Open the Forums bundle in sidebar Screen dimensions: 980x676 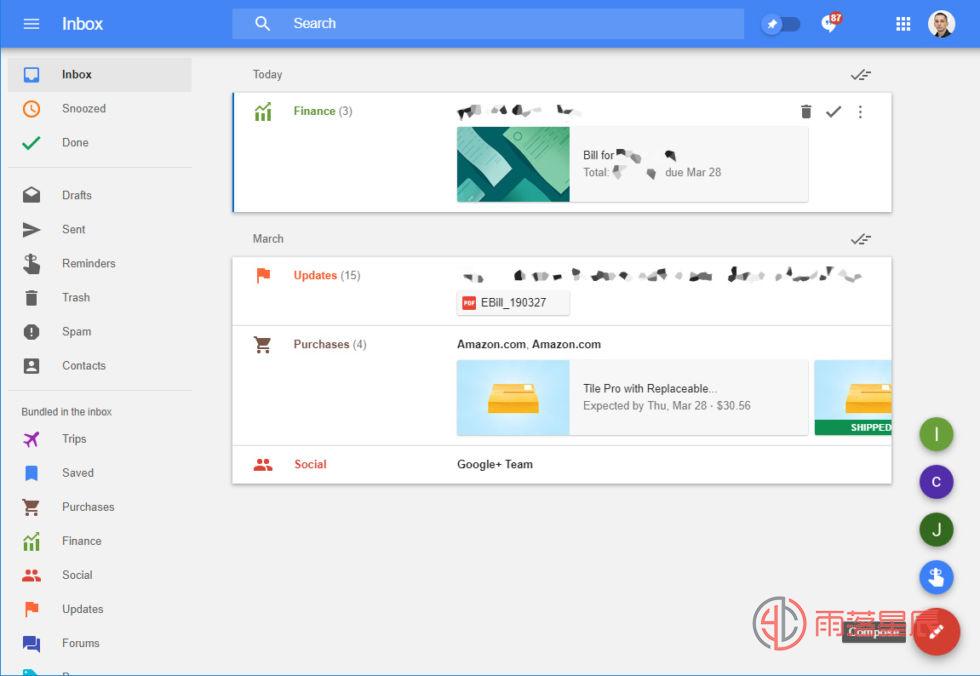(100, 643)
